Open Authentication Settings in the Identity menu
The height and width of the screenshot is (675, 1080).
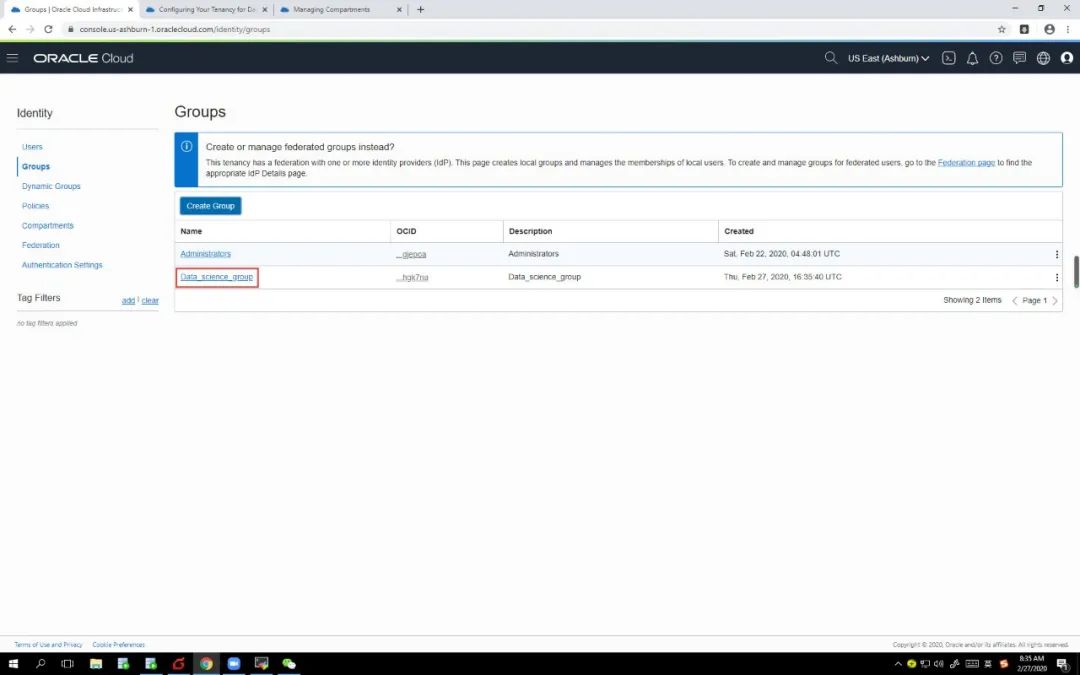pyautogui.click(x=62, y=264)
